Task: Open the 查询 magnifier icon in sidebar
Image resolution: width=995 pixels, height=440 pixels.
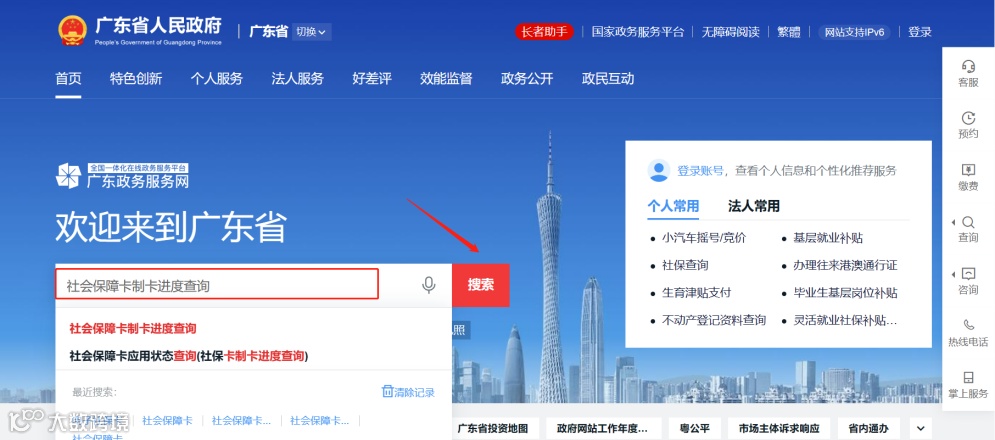Action: (x=968, y=222)
